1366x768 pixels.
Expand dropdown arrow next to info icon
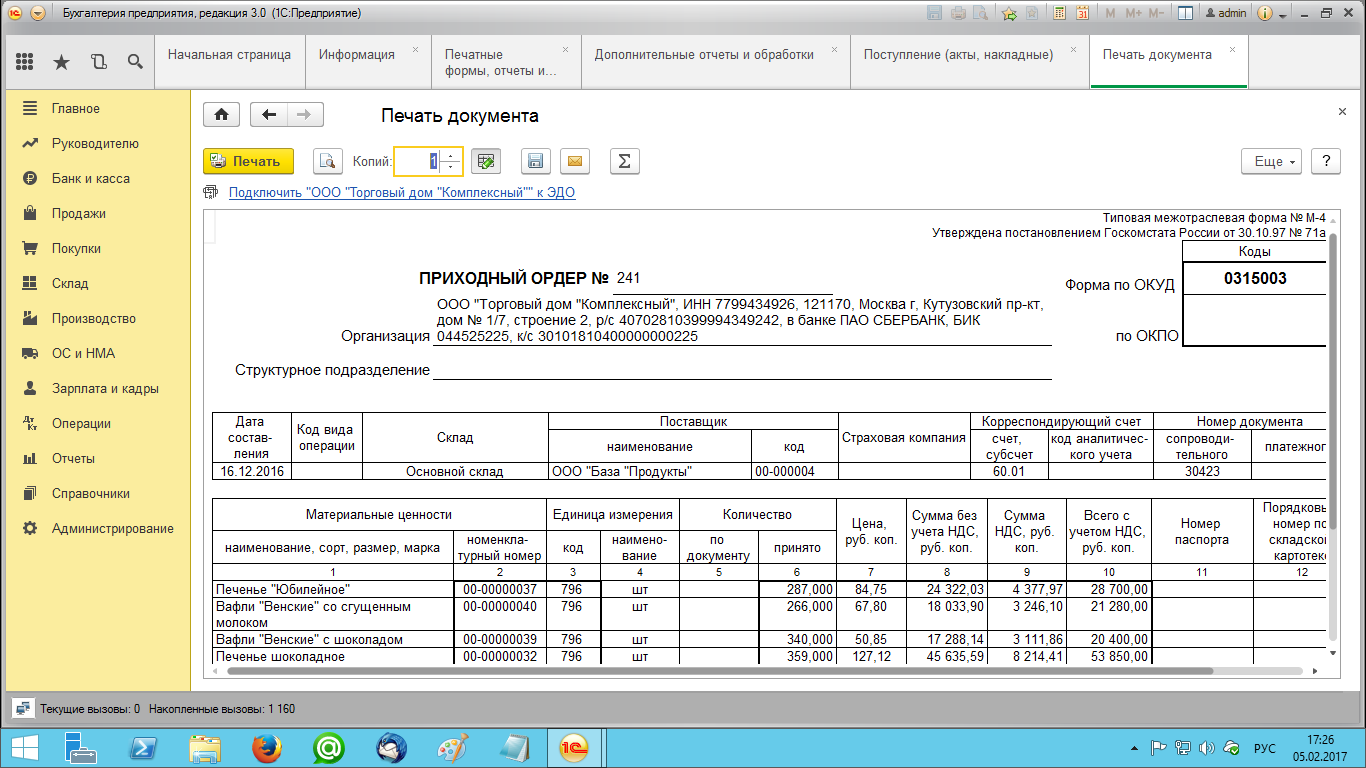click(1282, 14)
